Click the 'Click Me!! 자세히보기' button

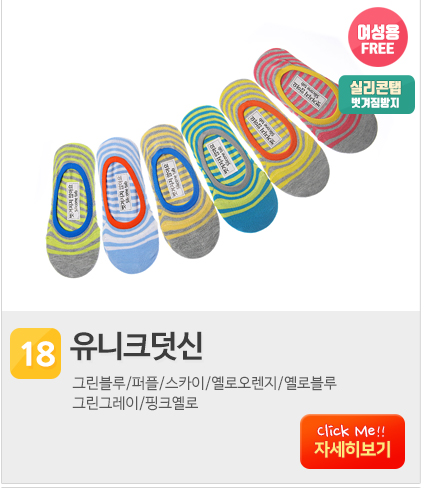(352, 441)
